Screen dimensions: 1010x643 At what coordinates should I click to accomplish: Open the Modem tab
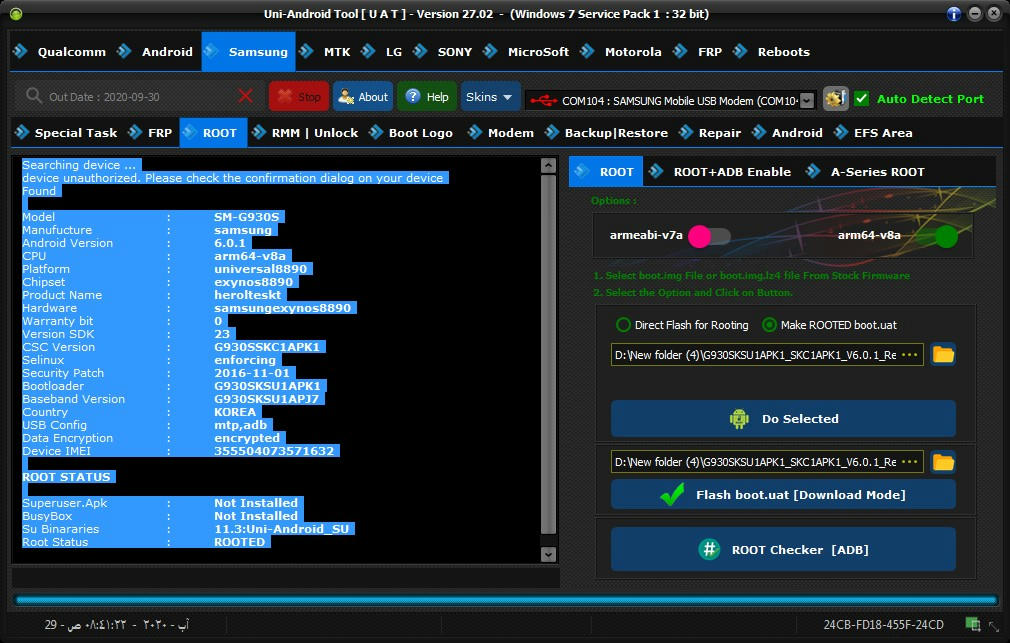500,133
